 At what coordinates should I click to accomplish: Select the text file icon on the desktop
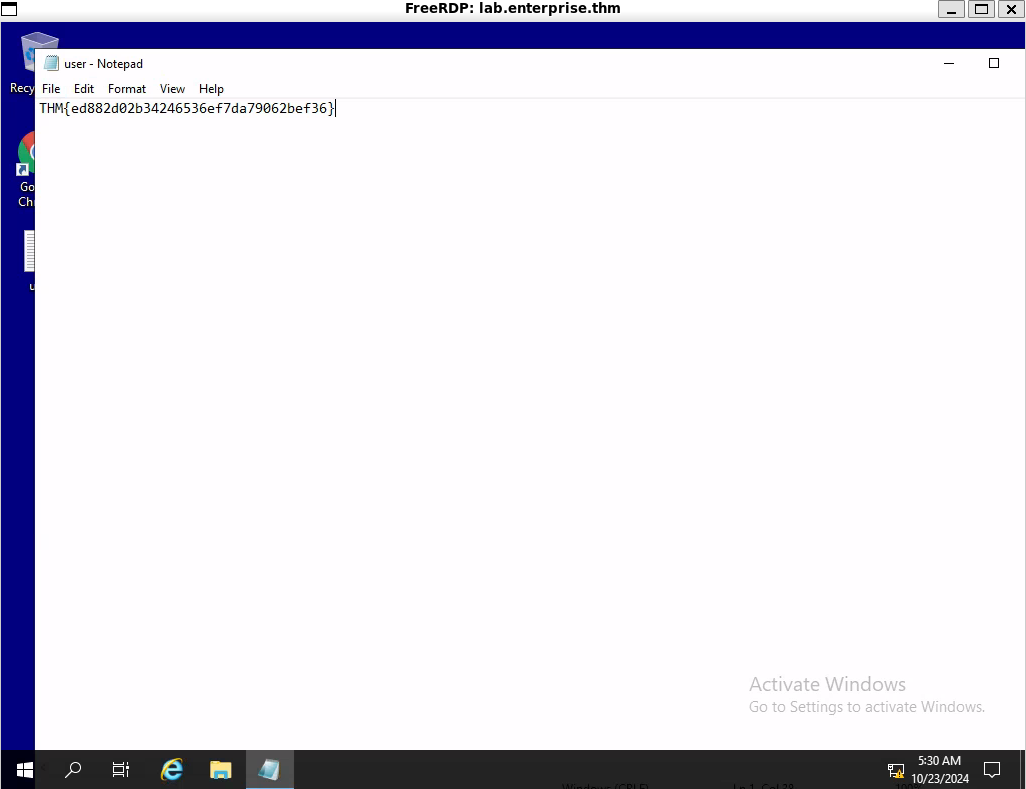point(29,260)
